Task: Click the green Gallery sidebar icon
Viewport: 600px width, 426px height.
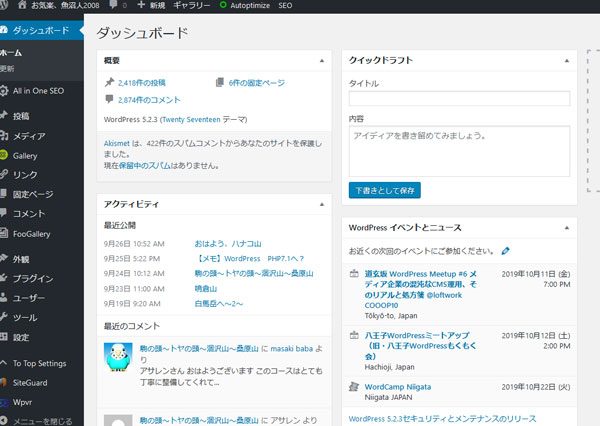Action: tap(3, 155)
